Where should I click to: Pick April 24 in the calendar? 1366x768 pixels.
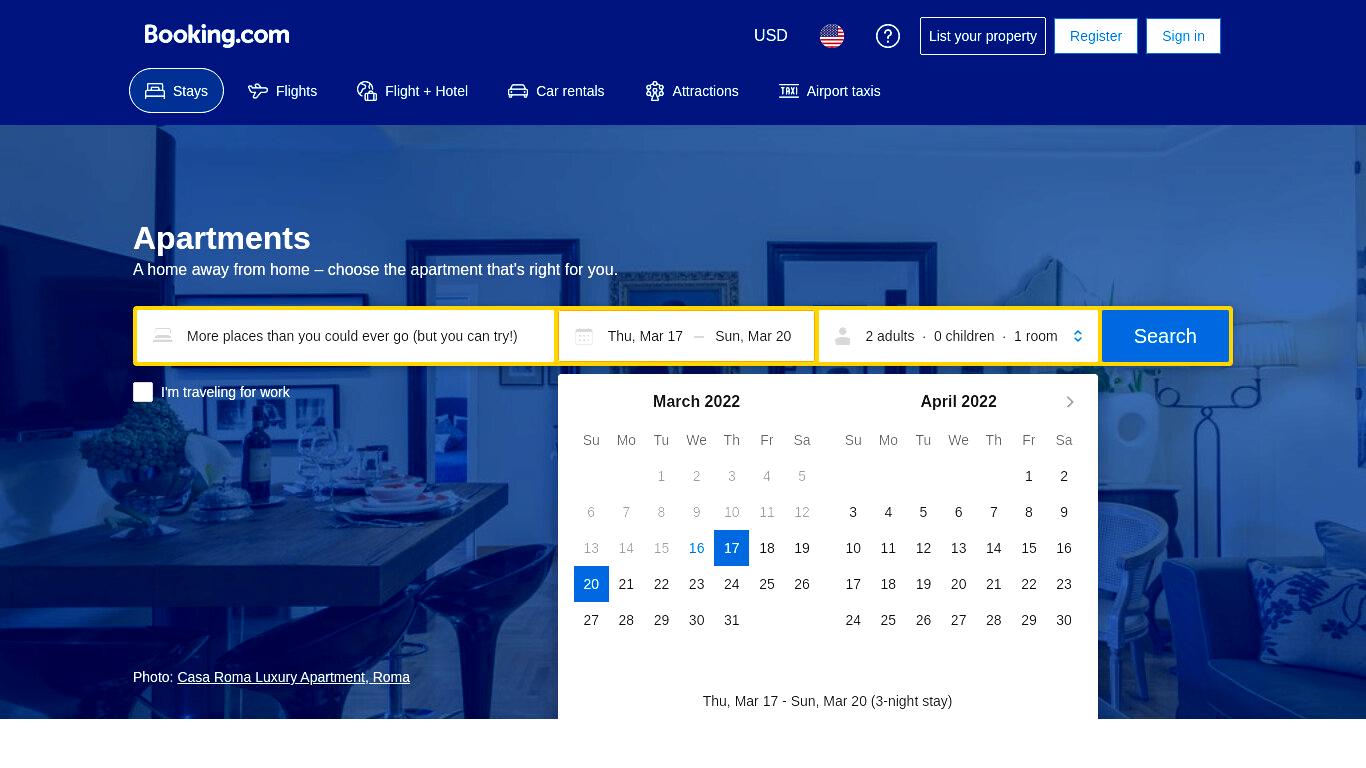(x=853, y=620)
